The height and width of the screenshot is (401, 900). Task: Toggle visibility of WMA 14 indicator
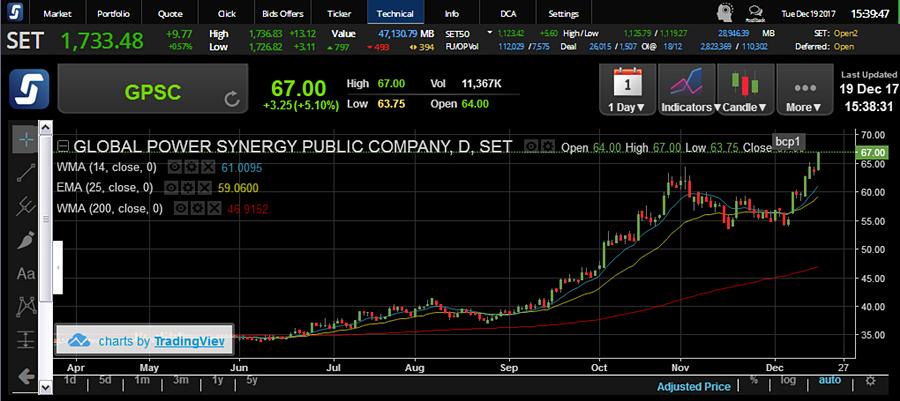(174, 168)
